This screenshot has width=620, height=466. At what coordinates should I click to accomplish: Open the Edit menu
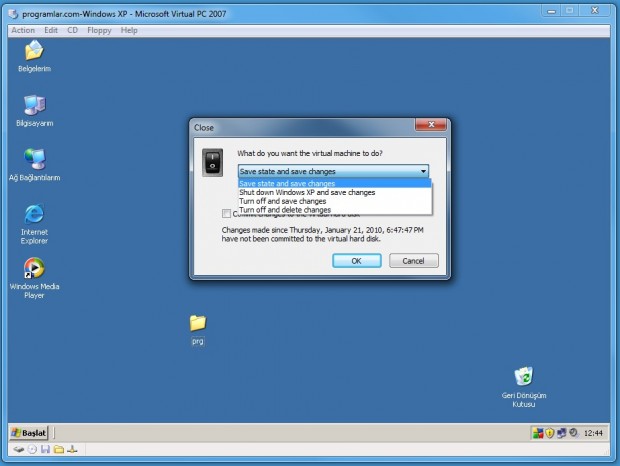51,30
